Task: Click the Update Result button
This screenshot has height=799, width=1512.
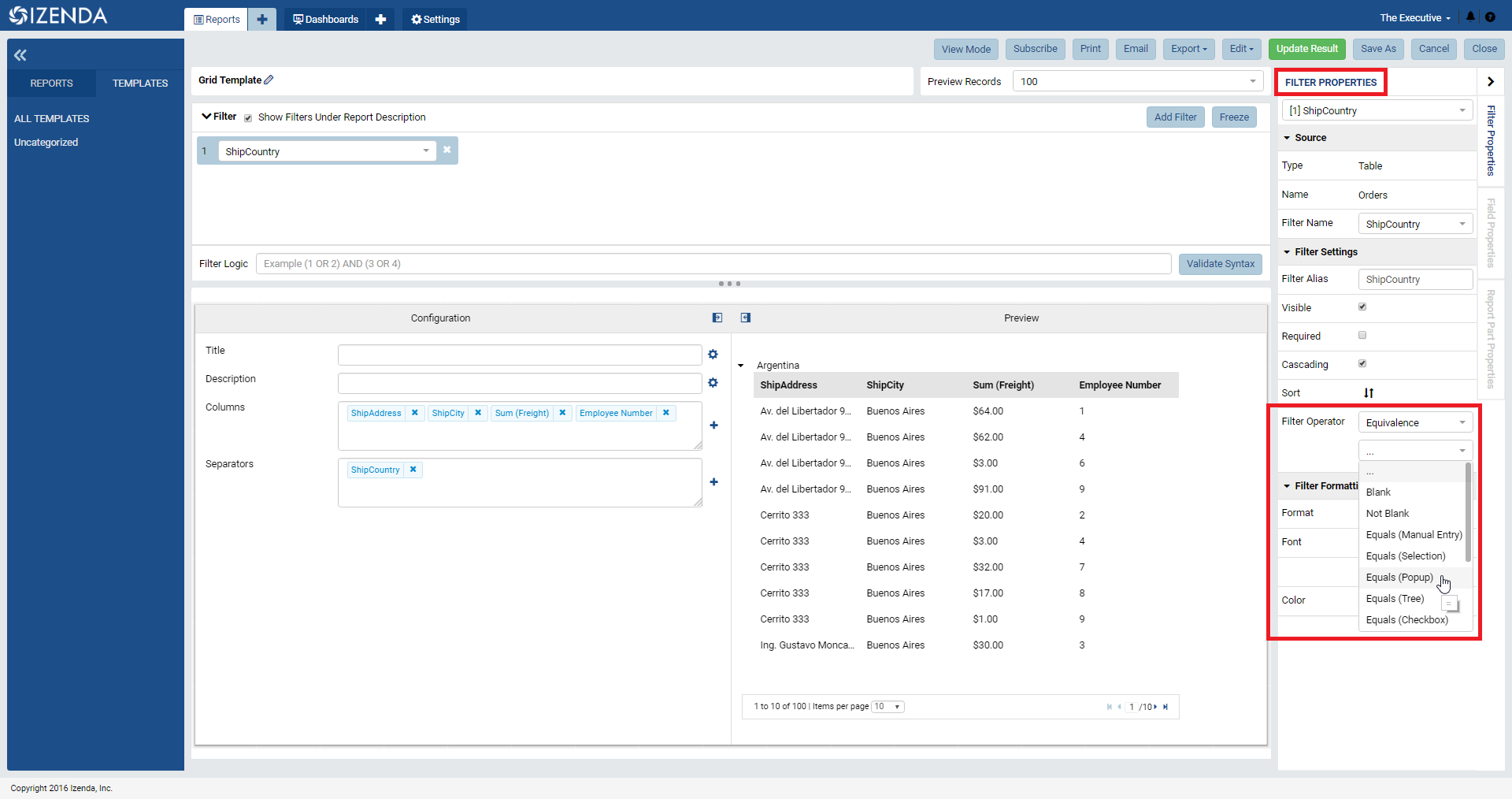Action: click(x=1307, y=49)
